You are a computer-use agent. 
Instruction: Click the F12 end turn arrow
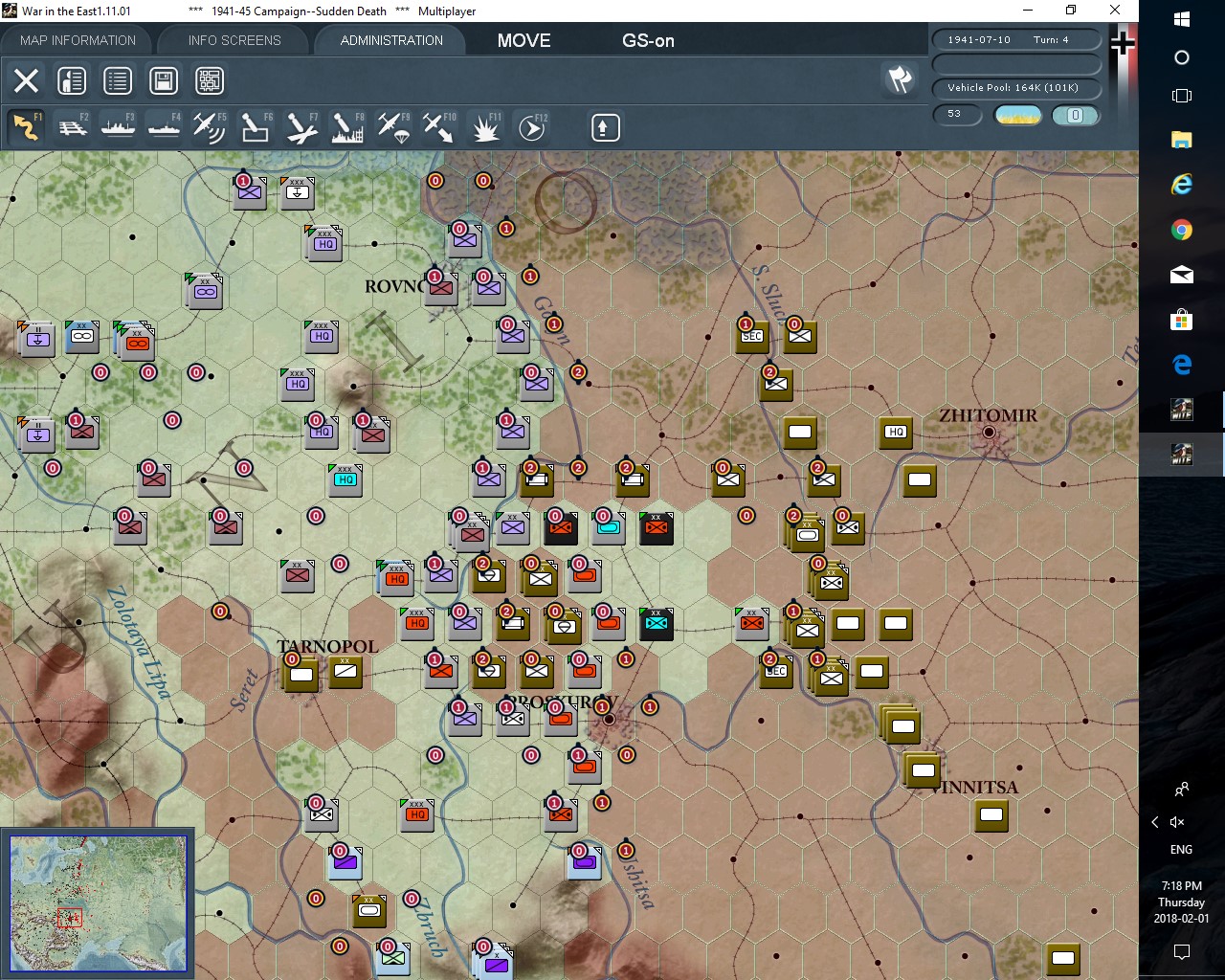(x=531, y=127)
